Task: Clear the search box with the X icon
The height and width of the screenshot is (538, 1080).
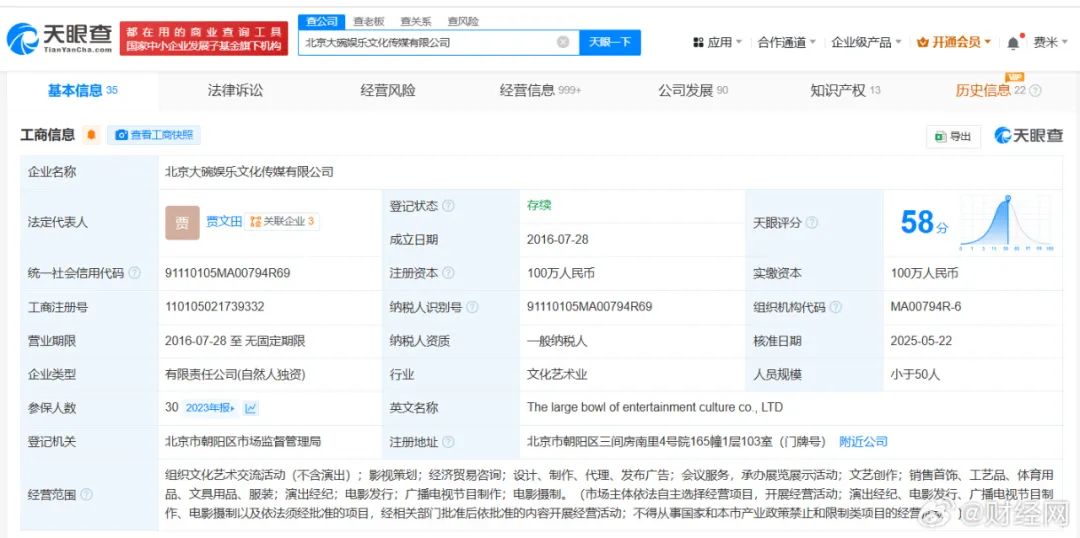Action: 563,42
